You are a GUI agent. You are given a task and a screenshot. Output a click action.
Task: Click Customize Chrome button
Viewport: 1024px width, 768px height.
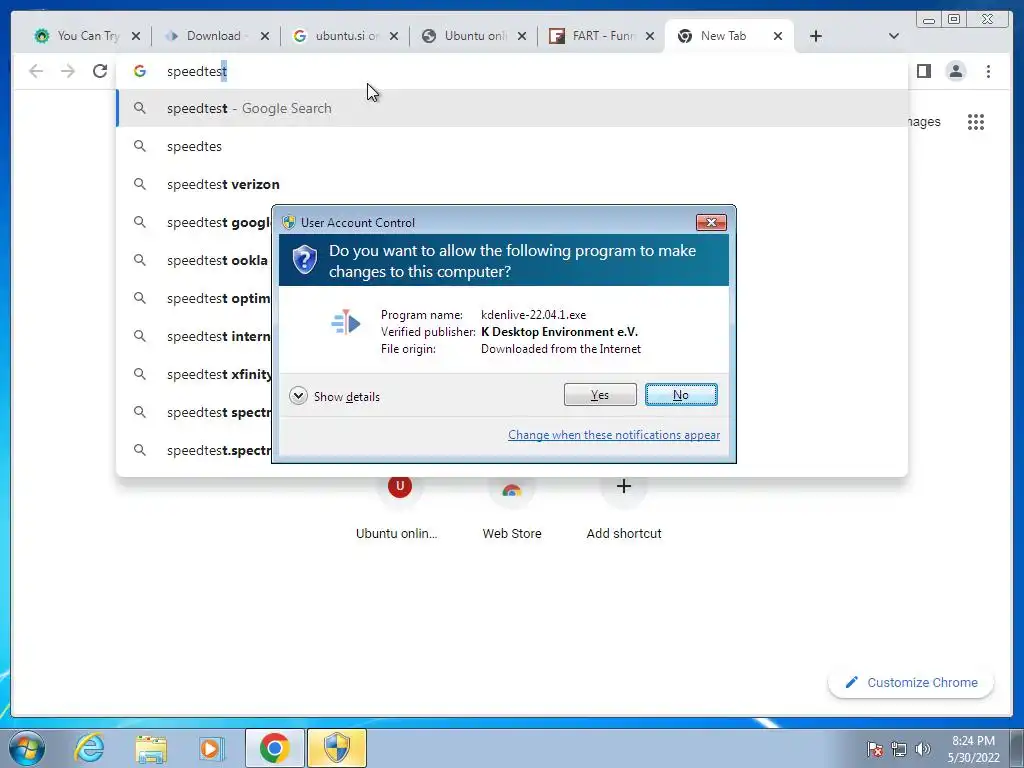coord(911,682)
